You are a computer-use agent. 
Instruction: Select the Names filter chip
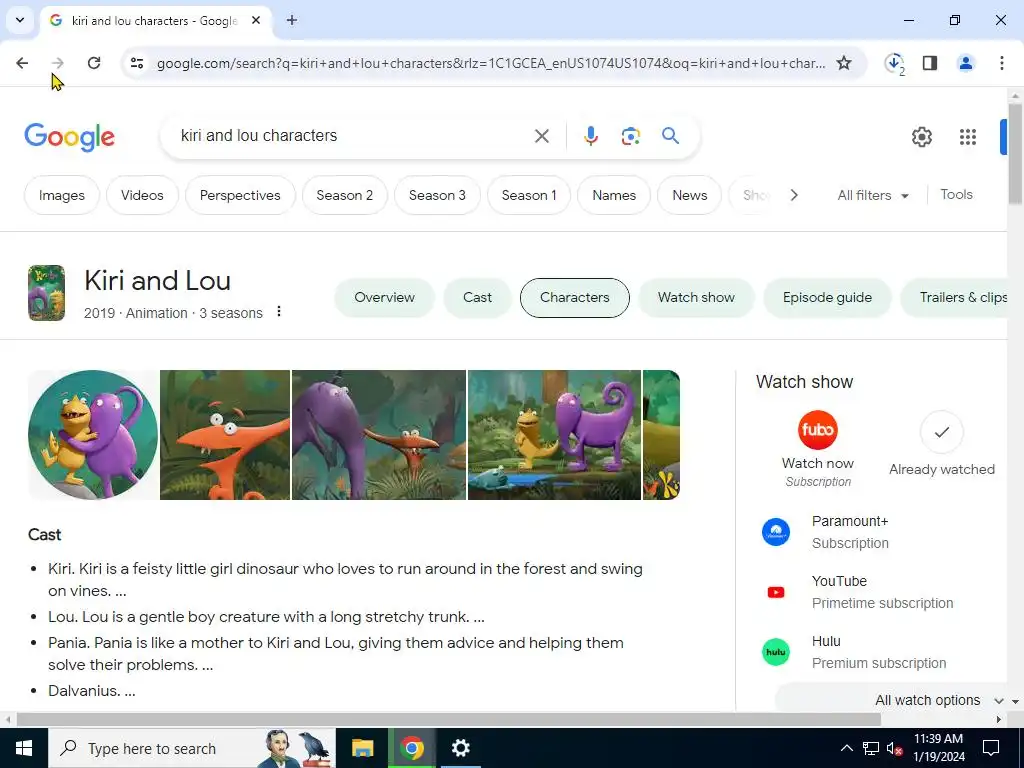pyautogui.click(x=614, y=195)
